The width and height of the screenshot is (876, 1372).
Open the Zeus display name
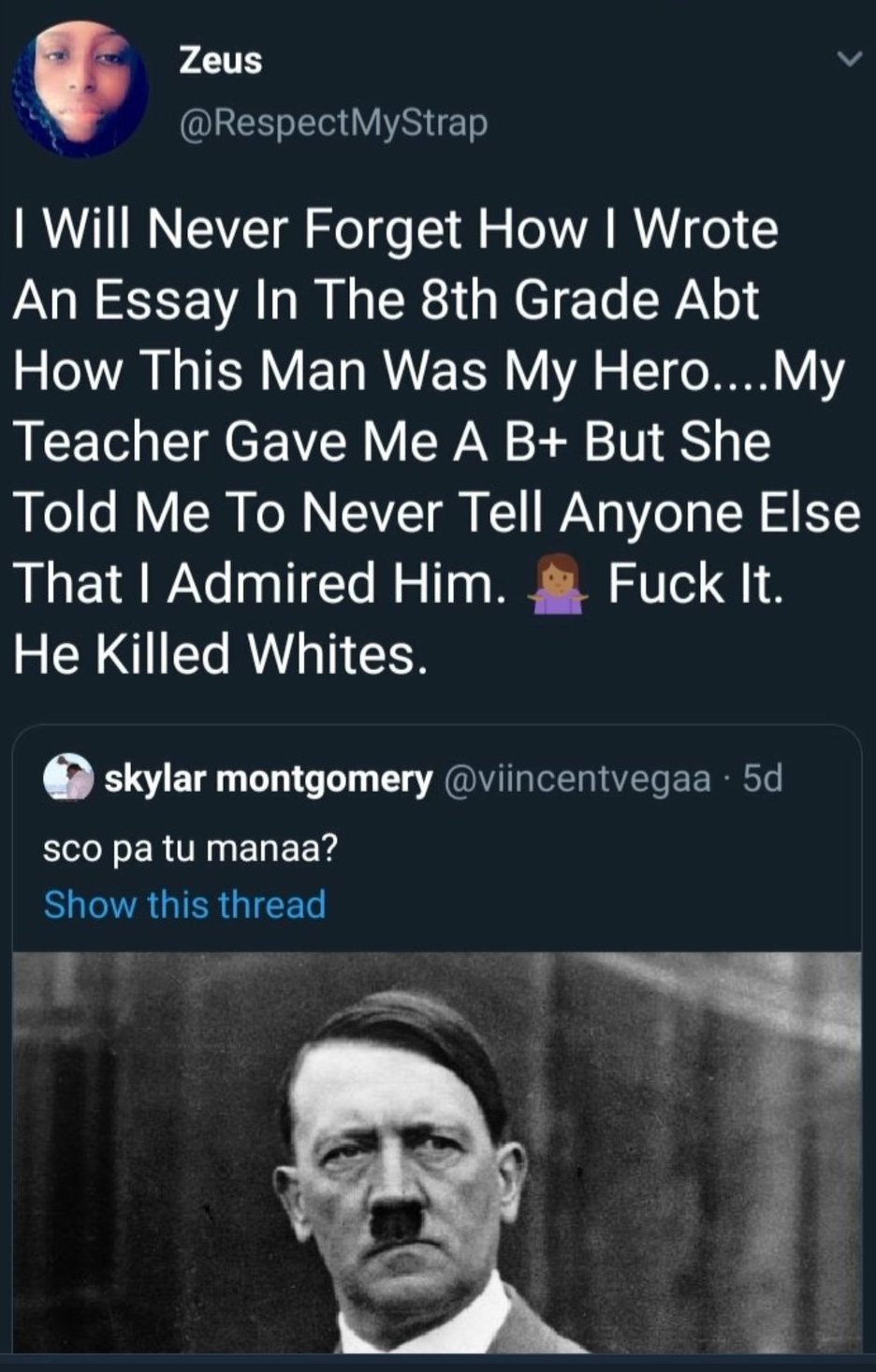[221, 61]
